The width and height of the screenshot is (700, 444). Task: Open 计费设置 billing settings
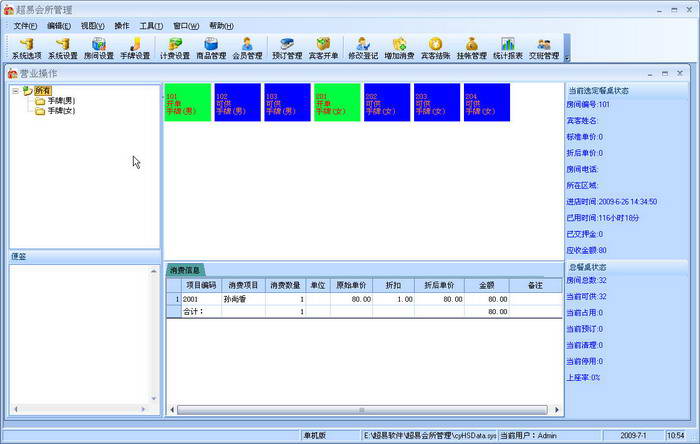tap(175, 48)
